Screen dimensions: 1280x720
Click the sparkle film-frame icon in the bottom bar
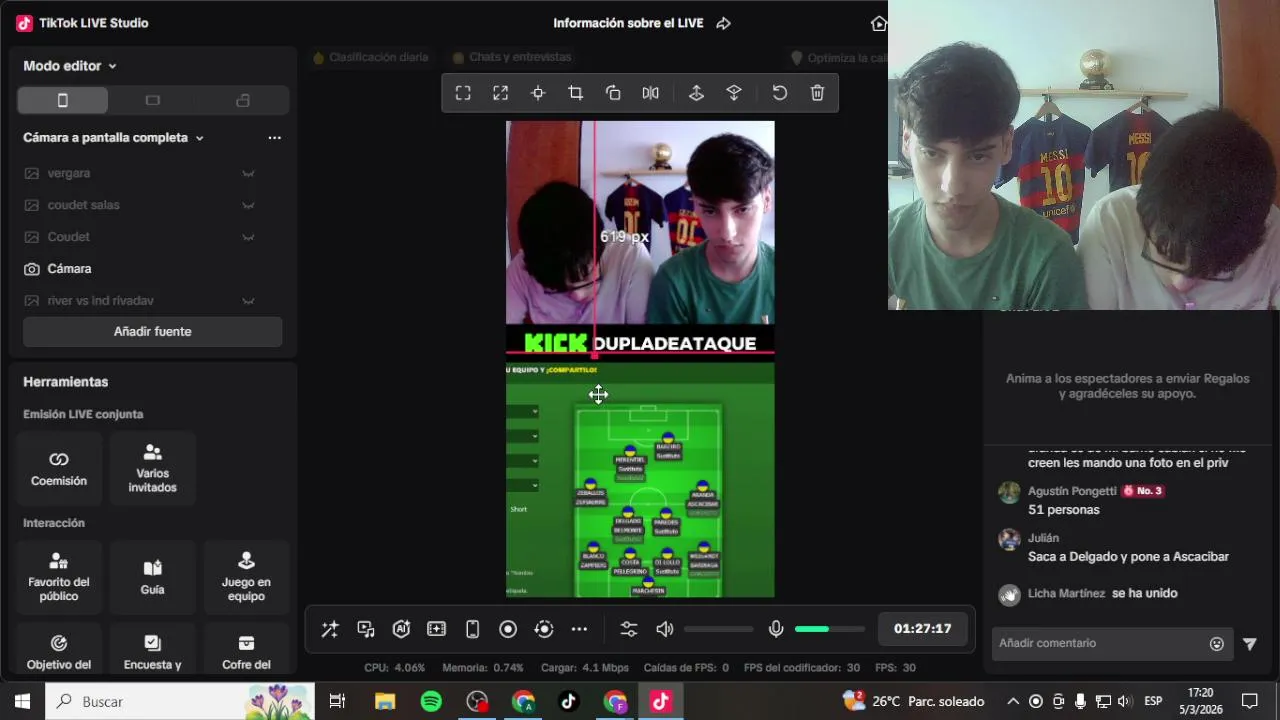coord(437,629)
